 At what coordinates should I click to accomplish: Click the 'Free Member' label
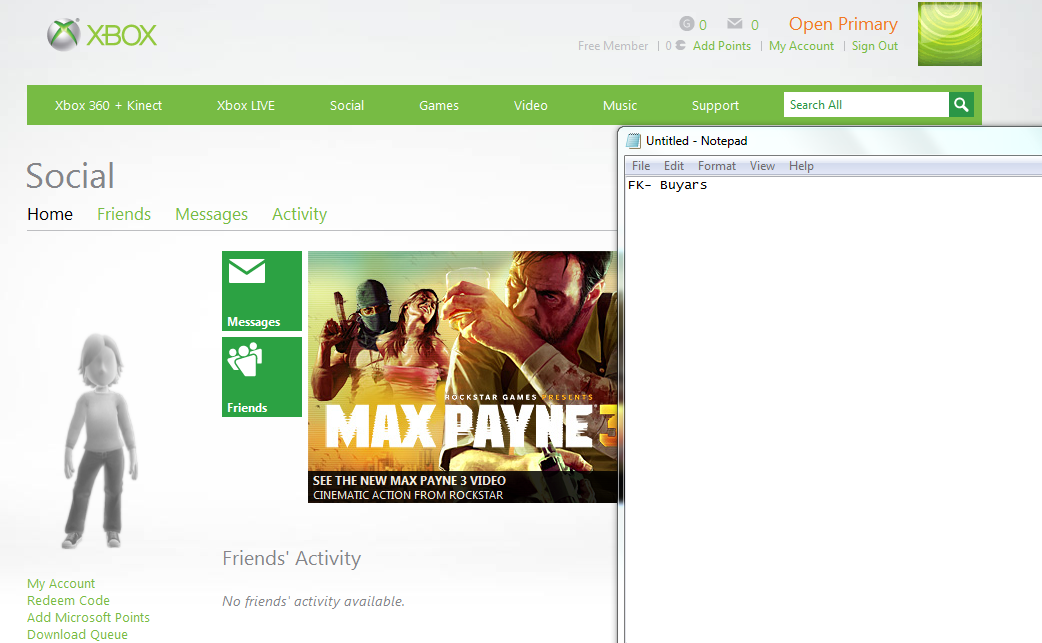click(x=613, y=46)
